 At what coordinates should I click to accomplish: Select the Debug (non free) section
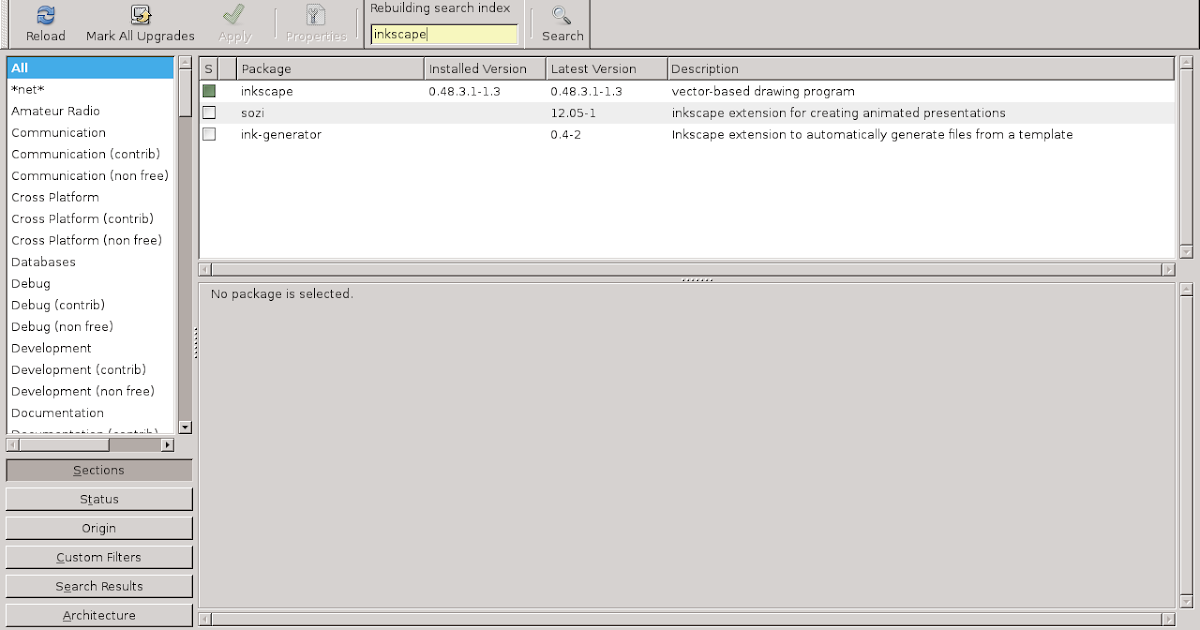pos(90,327)
